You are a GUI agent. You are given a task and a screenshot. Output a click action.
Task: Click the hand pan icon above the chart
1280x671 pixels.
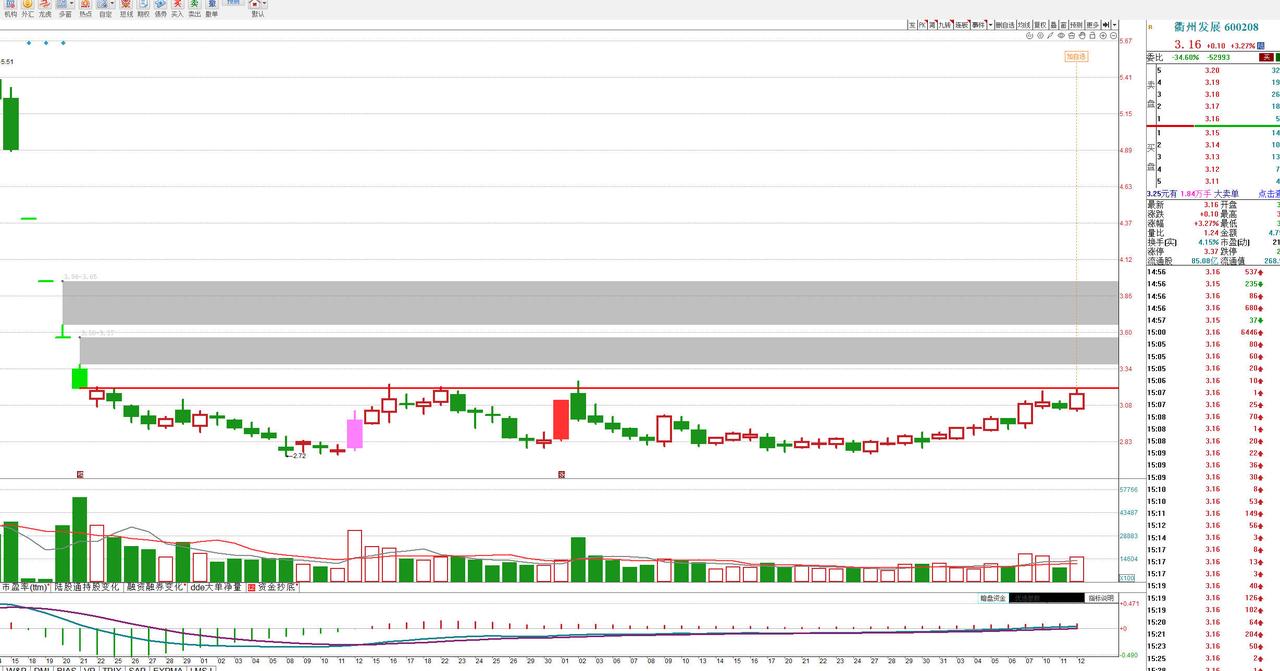(x=1082, y=36)
